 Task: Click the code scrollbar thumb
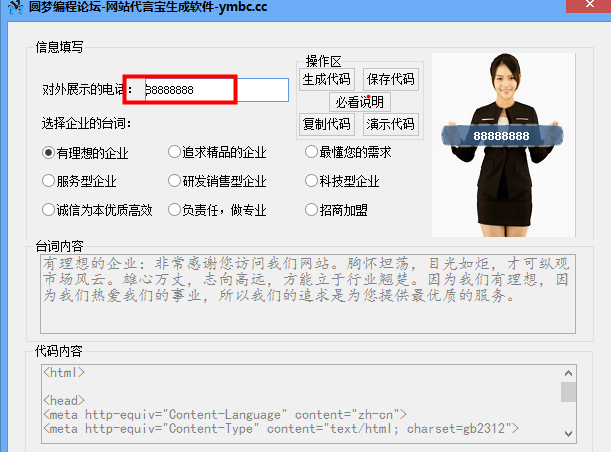pos(569,392)
